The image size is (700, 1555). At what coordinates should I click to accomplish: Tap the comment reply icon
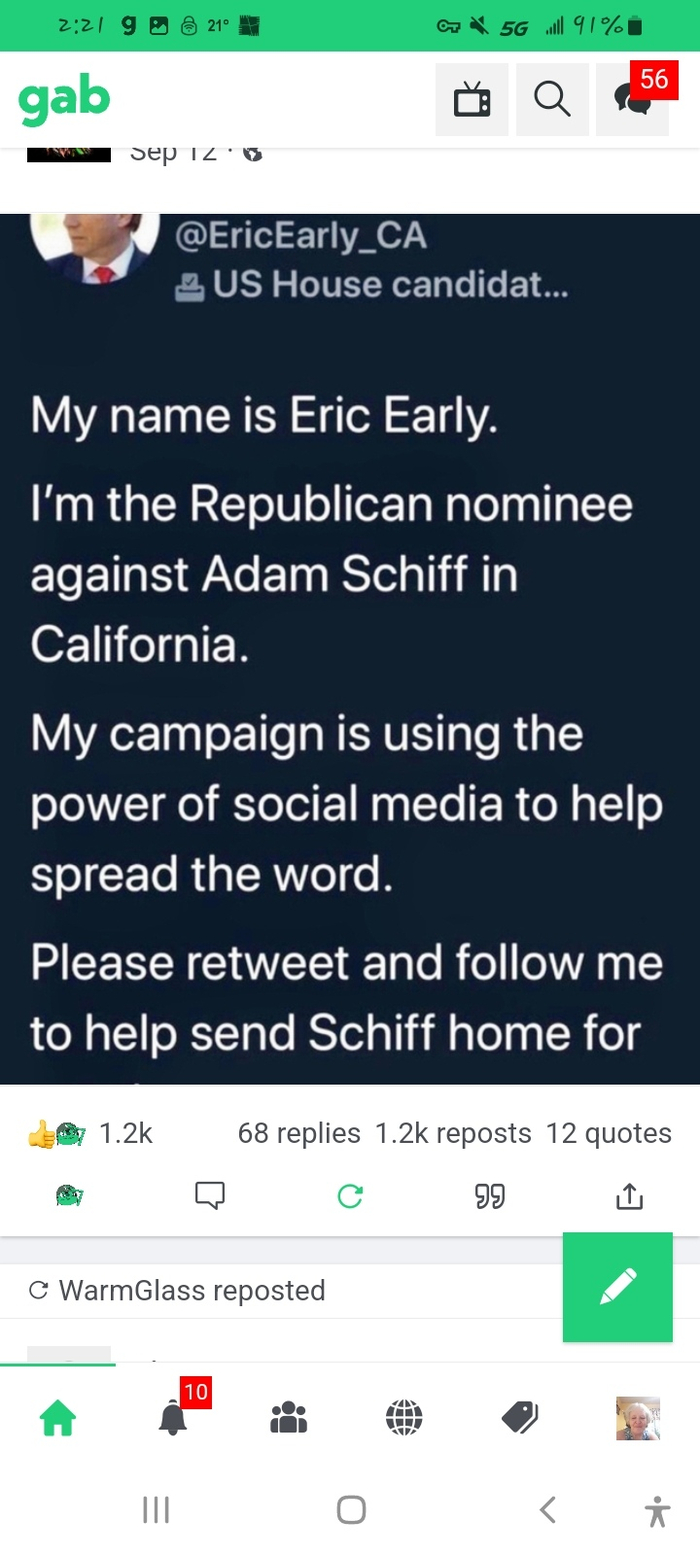210,1194
